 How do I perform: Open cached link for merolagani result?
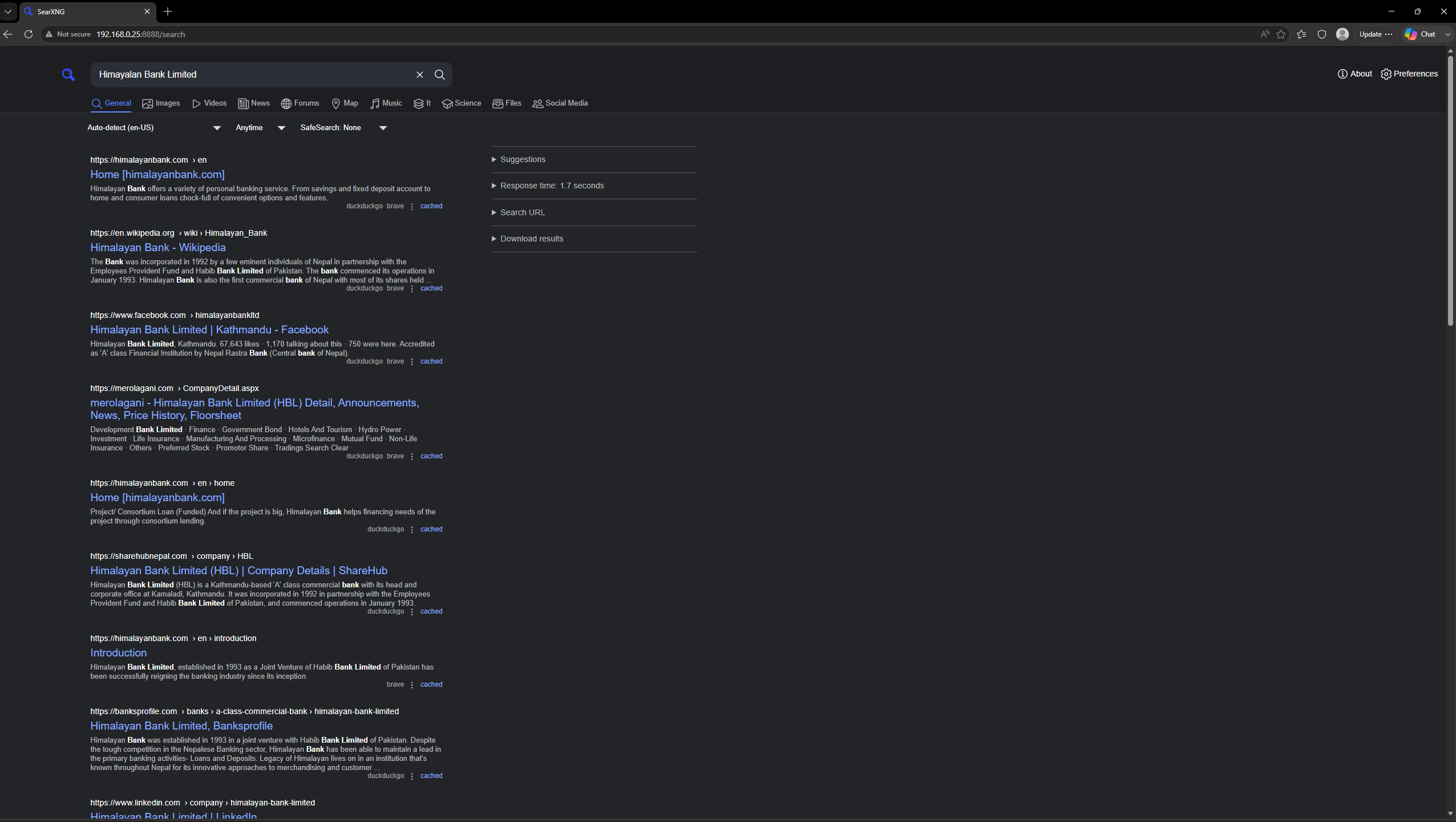coord(431,457)
